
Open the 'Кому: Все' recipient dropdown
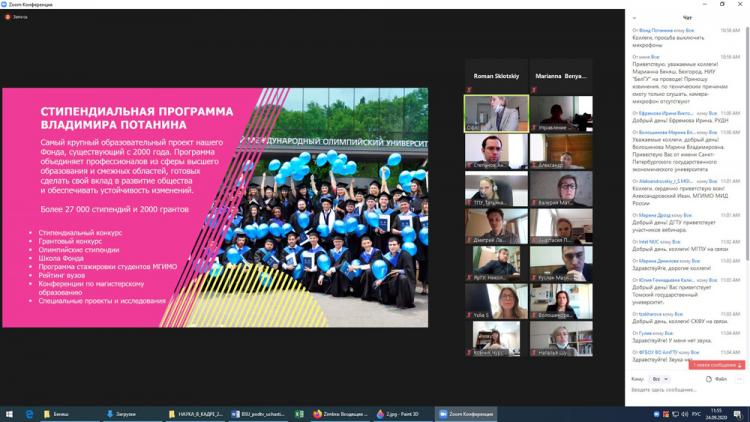[x=658, y=379]
